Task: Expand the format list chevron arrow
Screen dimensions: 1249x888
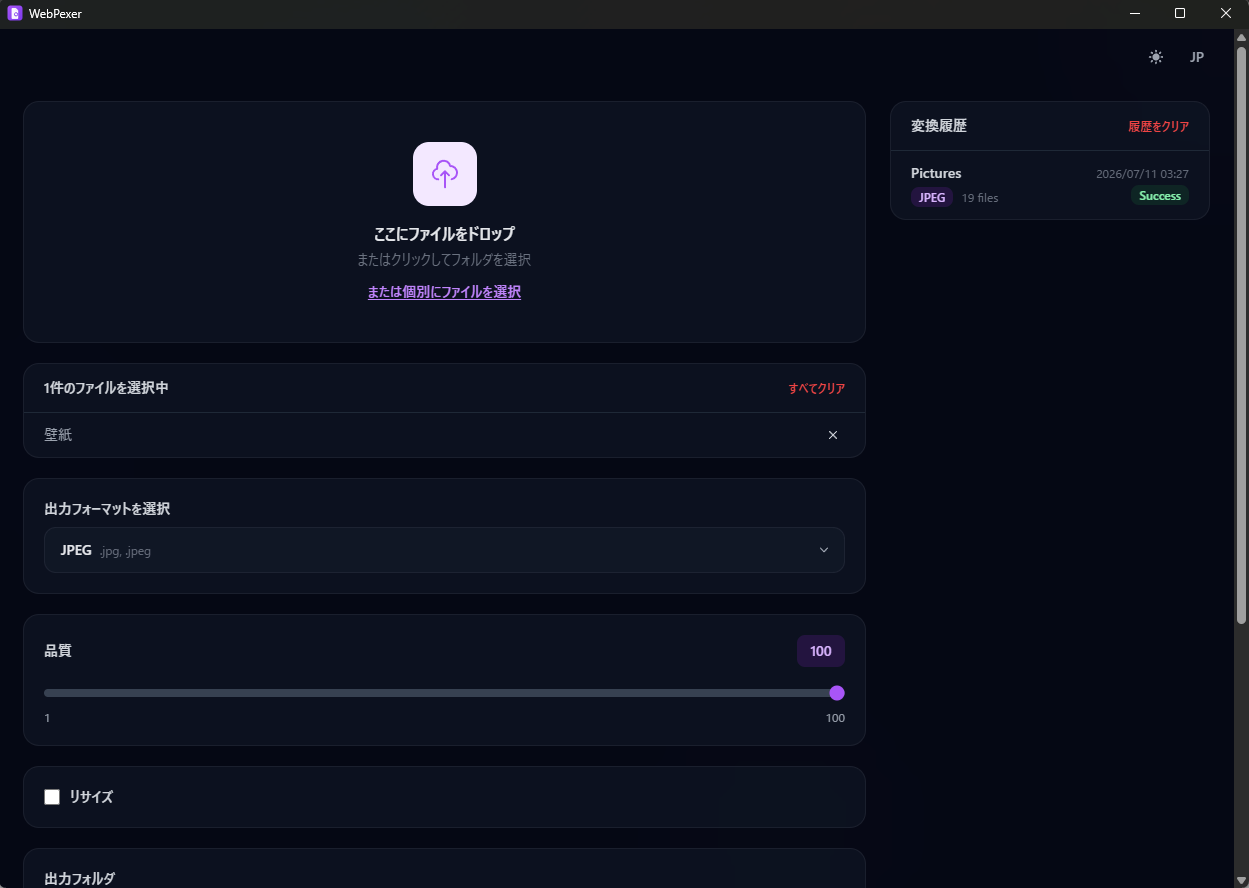Action: (824, 550)
